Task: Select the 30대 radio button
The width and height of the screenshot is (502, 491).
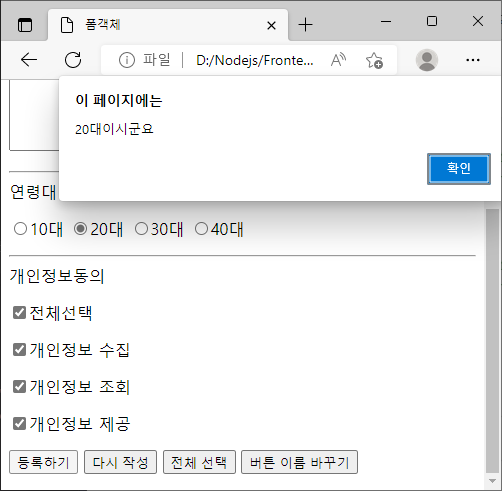Action: click(141, 229)
